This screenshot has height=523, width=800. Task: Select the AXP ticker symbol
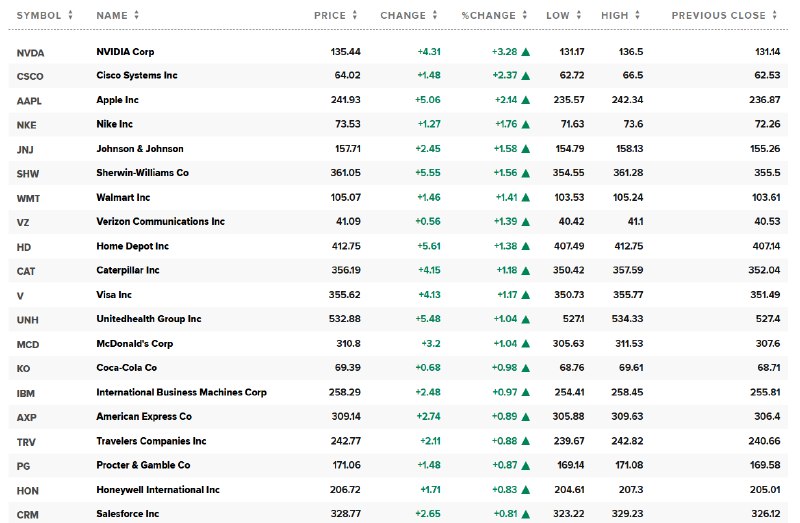[x=27, y=417]
